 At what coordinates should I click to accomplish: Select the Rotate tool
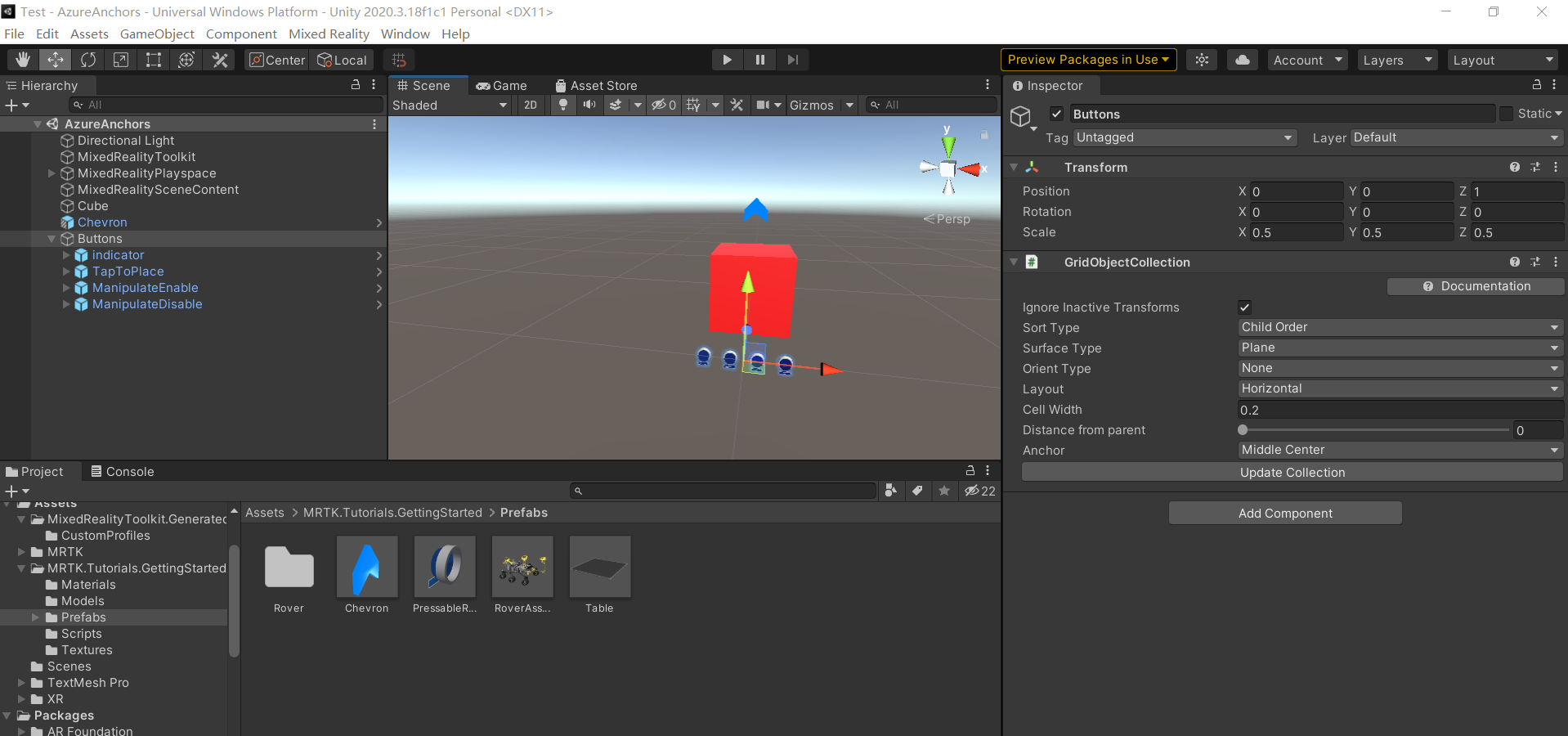(87, 60)
